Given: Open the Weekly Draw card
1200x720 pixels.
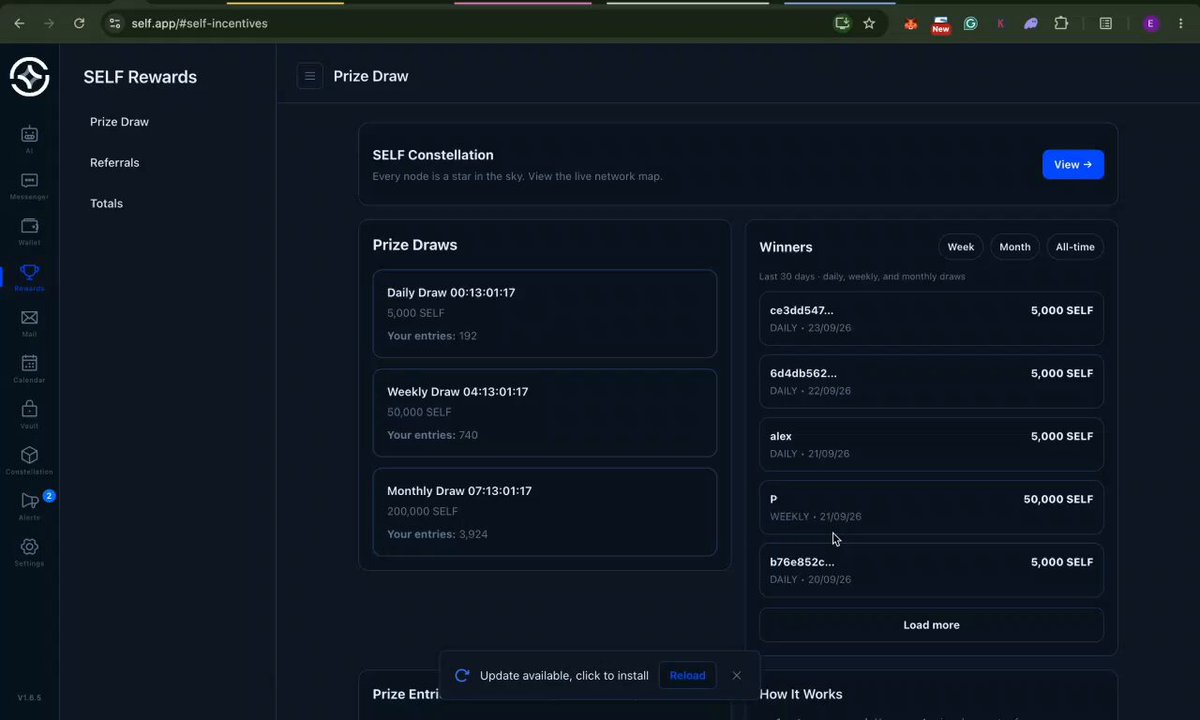Looking at the screenshot, I should (x=545, y=412).
